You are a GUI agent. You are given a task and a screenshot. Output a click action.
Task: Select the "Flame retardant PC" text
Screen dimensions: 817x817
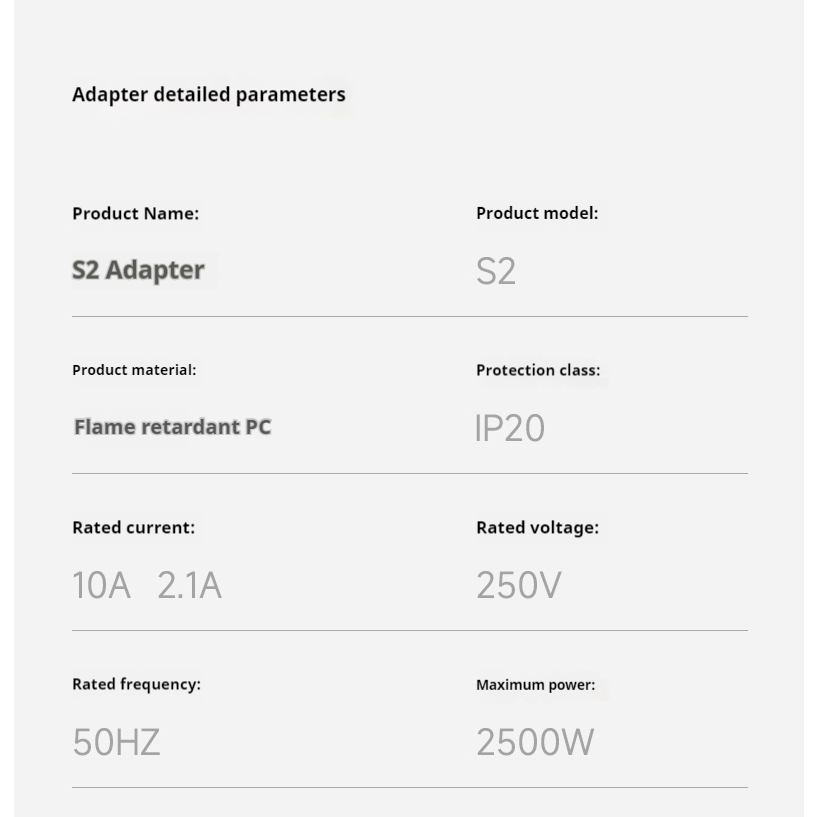coord(172,427)
